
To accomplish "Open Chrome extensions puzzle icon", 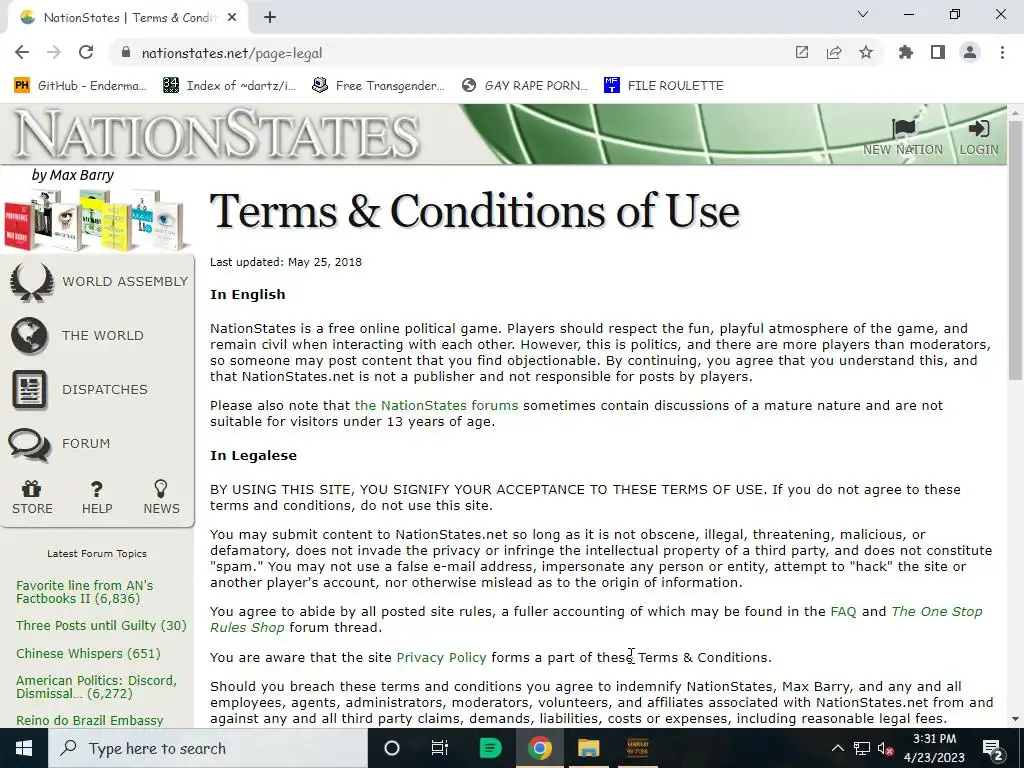I will (x=906, y=53).
